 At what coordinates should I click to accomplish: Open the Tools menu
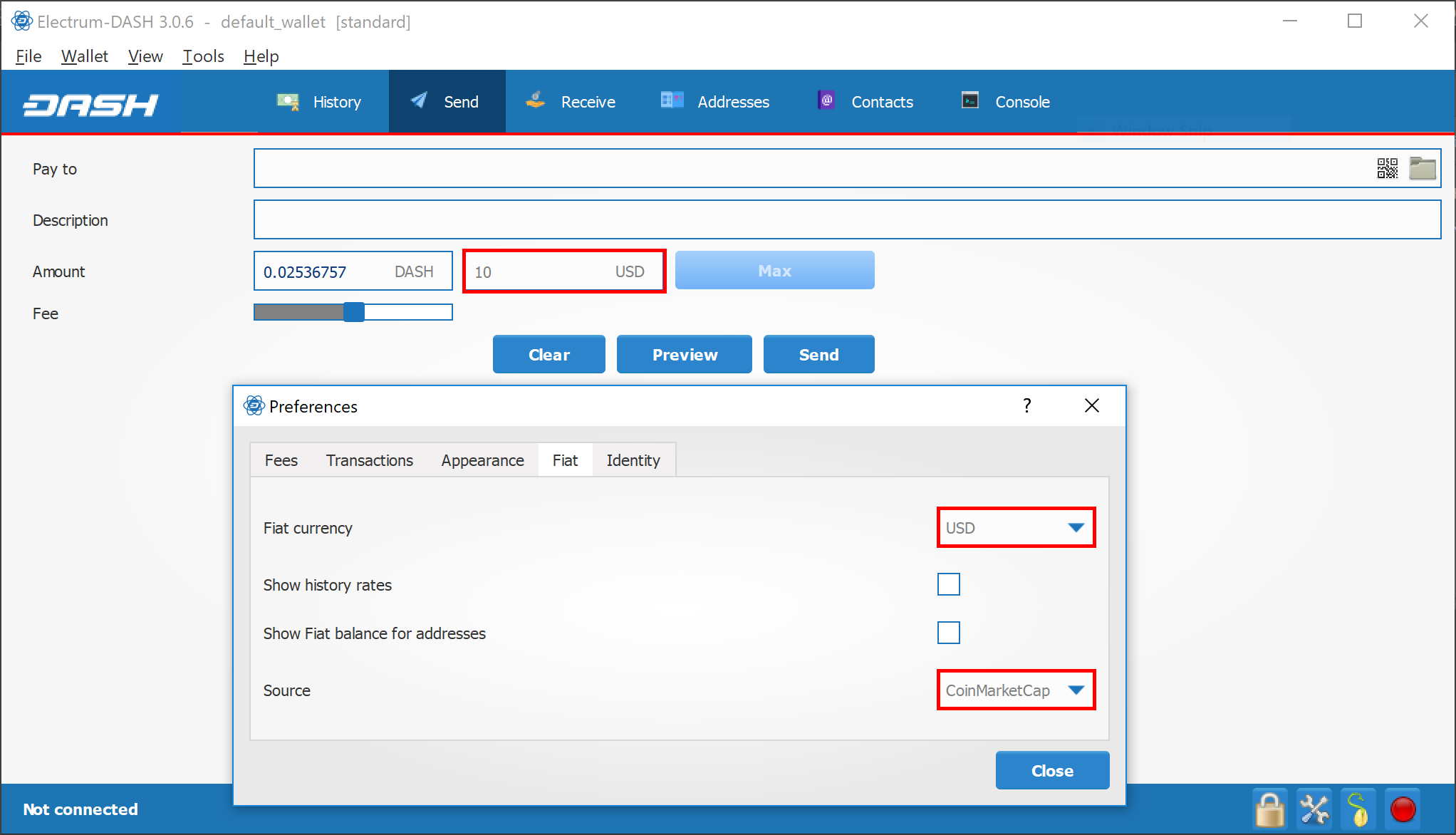coord(203,56)
